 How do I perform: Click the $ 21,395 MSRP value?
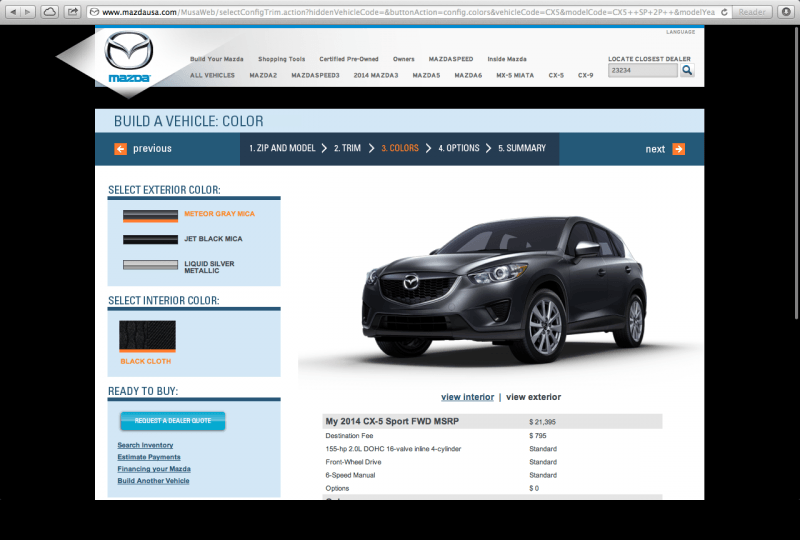(x=542, y=422)
